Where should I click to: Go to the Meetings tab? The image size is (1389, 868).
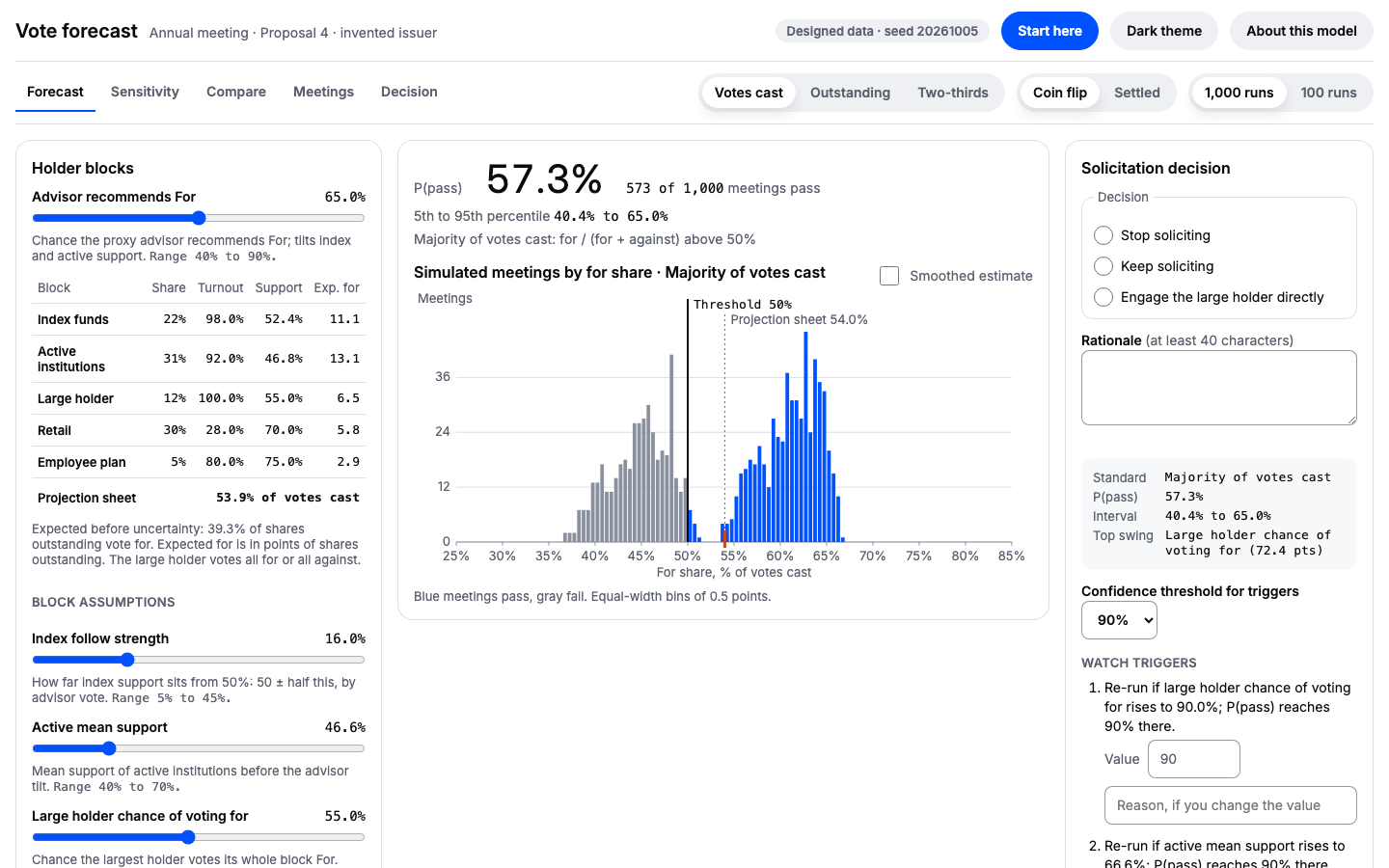click(323, 92)
